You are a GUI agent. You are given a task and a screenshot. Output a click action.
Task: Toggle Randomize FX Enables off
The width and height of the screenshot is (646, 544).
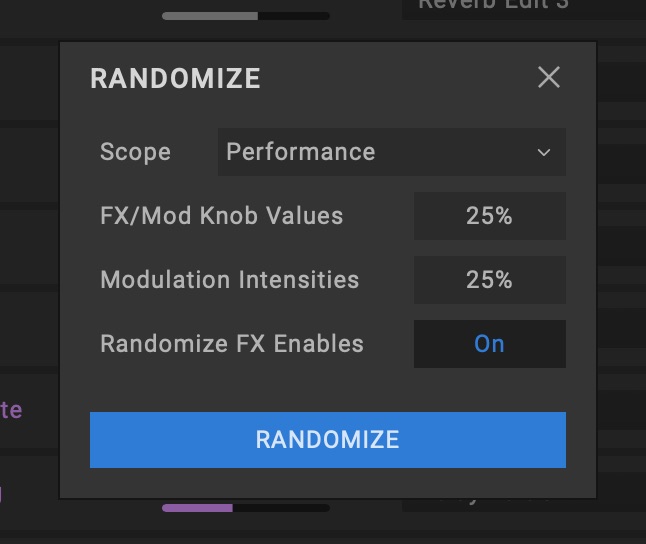[x=489, y=344]
